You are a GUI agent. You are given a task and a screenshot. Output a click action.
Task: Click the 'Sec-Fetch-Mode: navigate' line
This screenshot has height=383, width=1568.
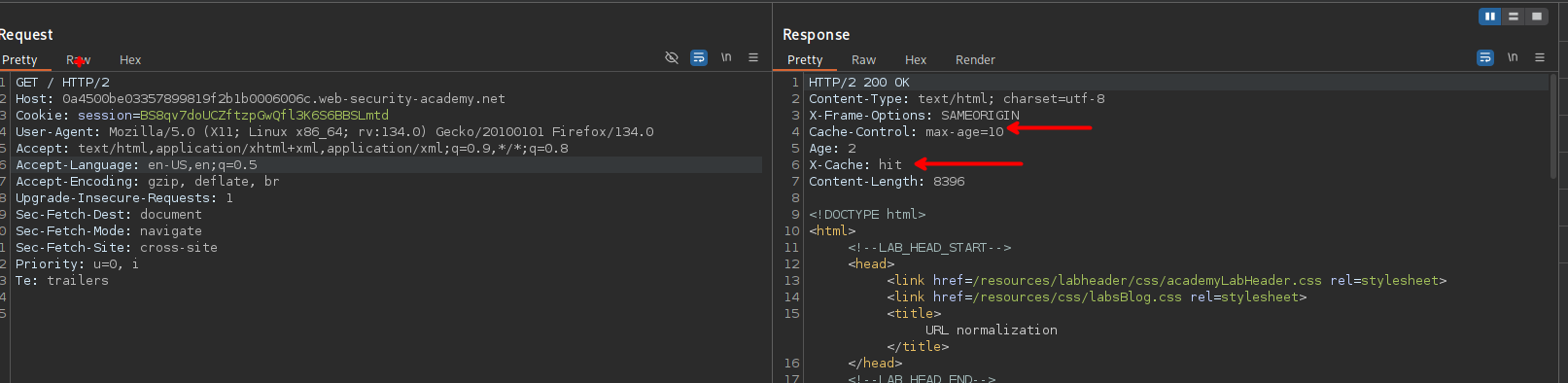tap(109, 231)
